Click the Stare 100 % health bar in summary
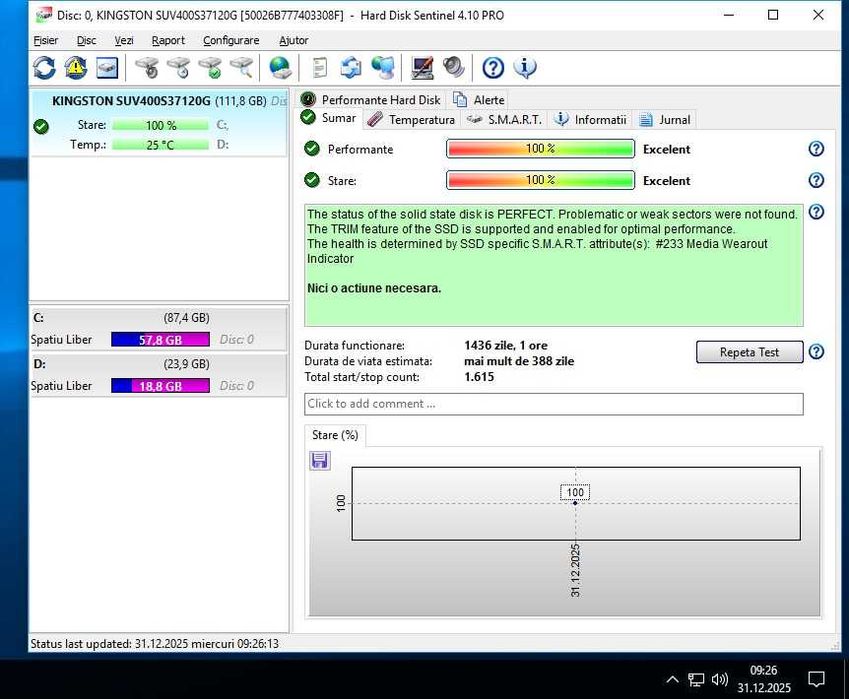The width and height of the screenshot is (849, 699). [x=540, y=180]
